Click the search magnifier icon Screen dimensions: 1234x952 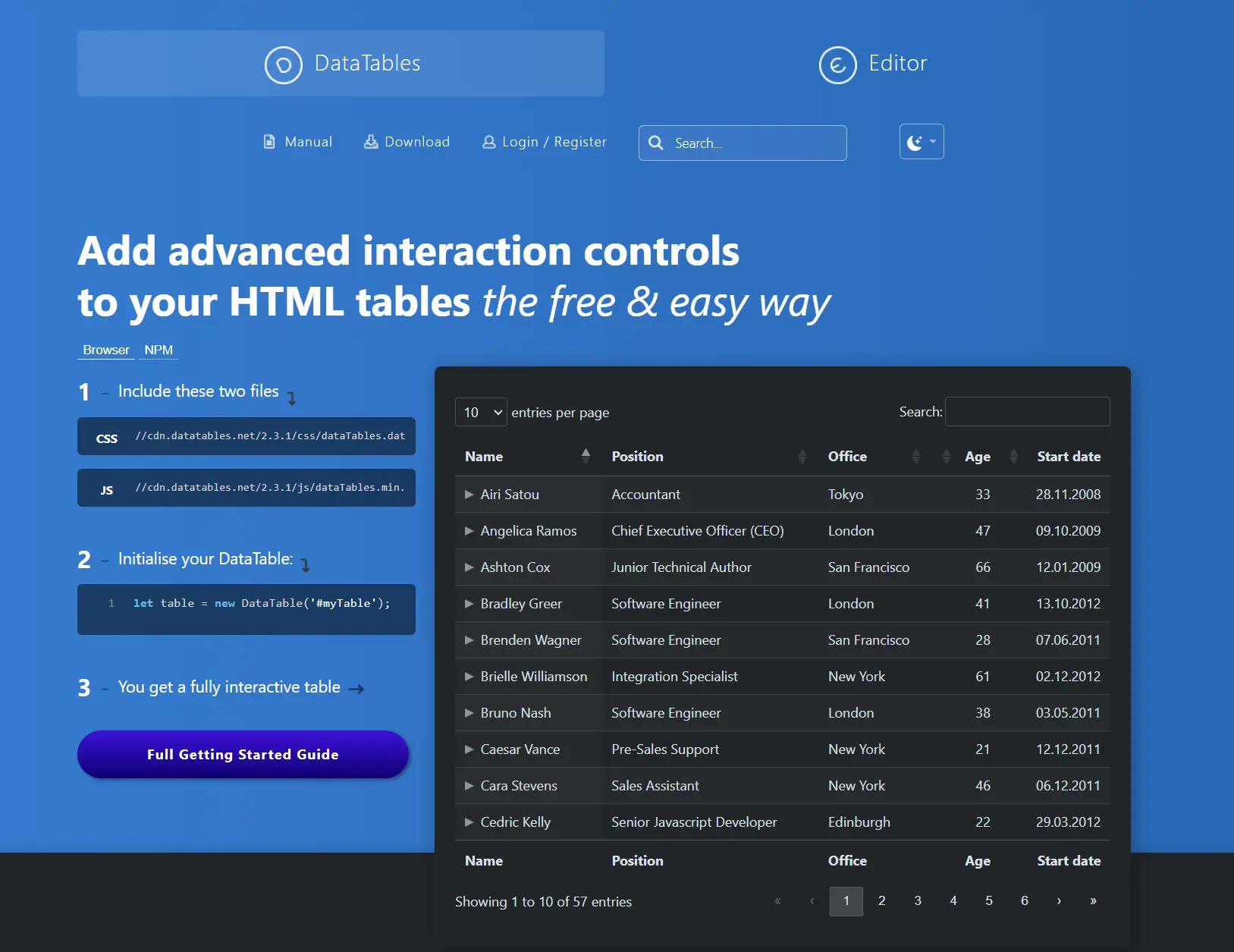[656, 143]
